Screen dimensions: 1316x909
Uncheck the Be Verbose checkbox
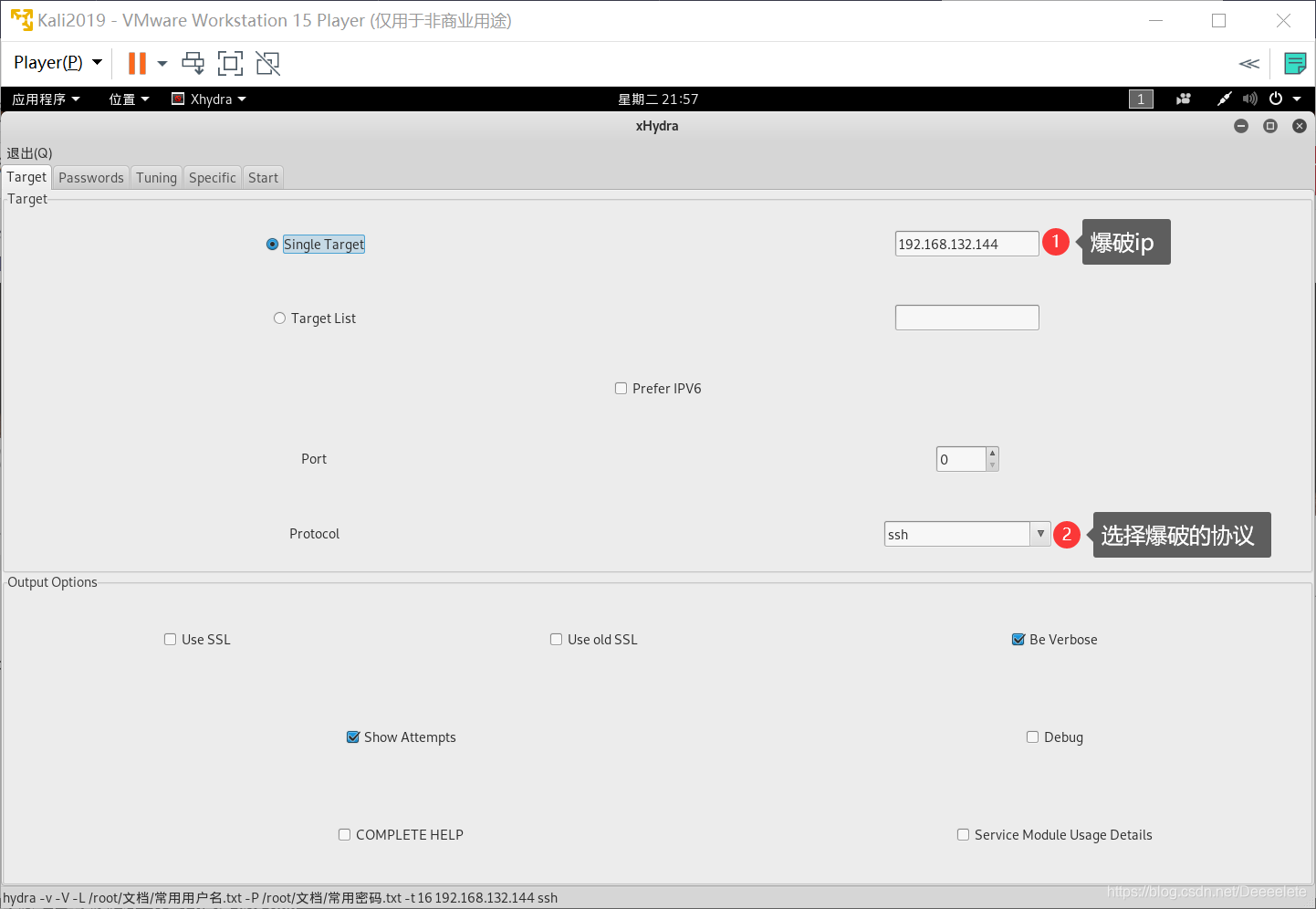coord(1018,640)
